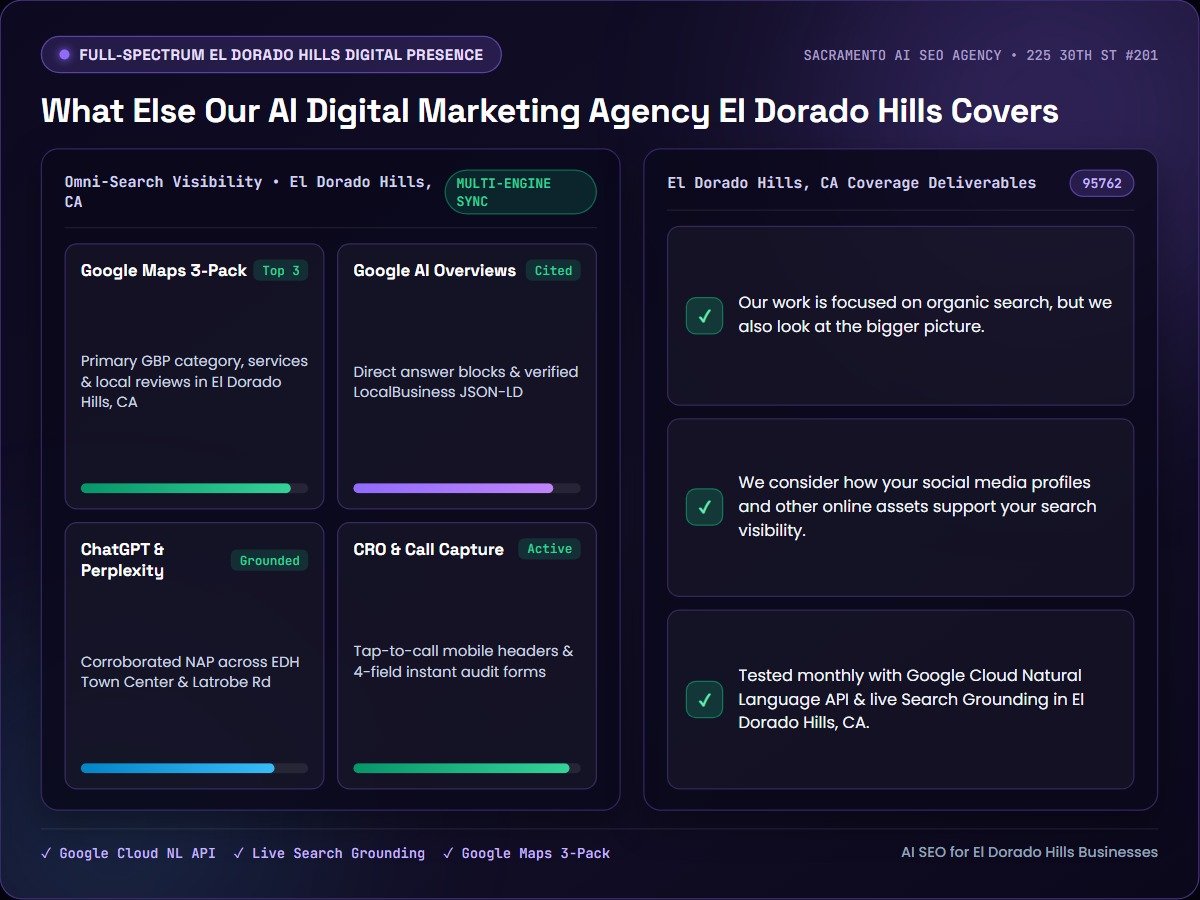The width and height of the screenshot is (1200, 900).
Task: Click the 95762 zip code badge
Action: coord(1102,183)
